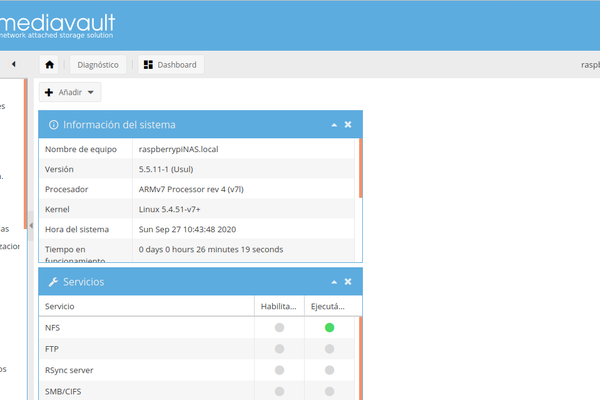Screen dimensions: 600x400
Task: Click SMB/CIFS enabled indicator
Action: pos(279,392)
